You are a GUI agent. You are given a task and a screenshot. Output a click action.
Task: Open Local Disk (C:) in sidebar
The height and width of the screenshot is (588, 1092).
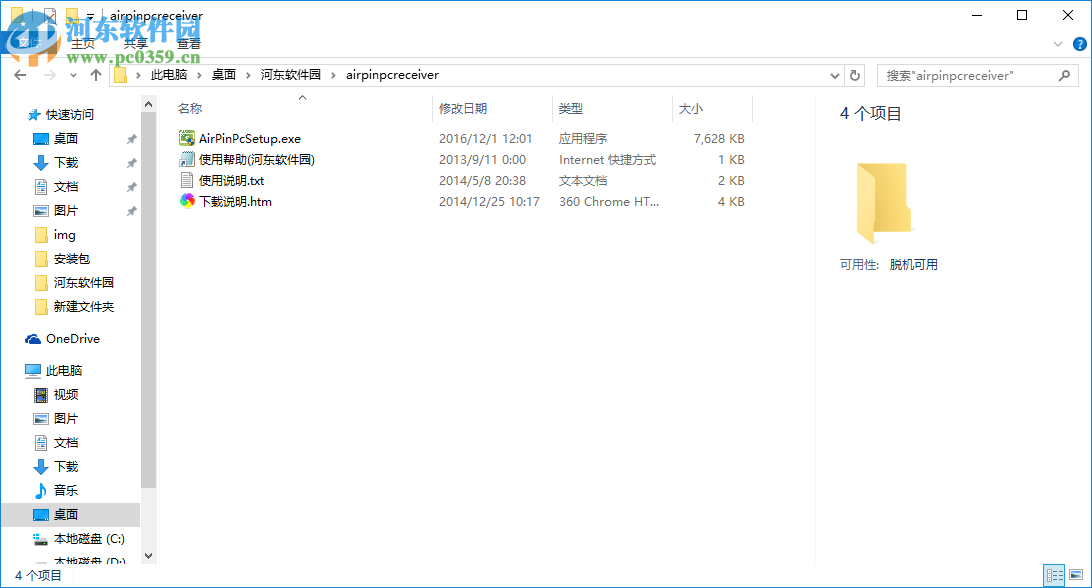(x=90, y=538)
